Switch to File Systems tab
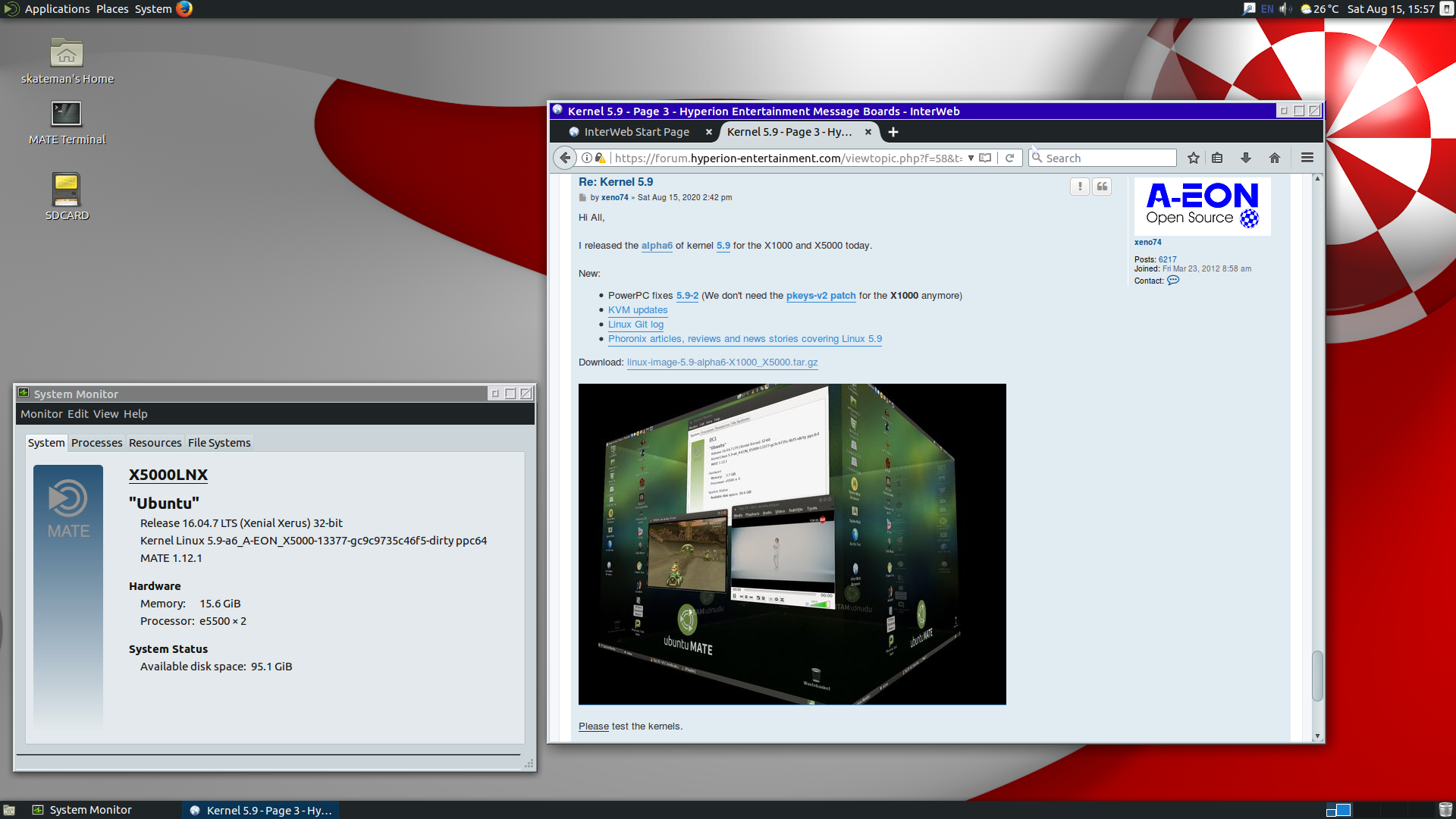This screenshot has height=819, width=1456. coord(219,443)
